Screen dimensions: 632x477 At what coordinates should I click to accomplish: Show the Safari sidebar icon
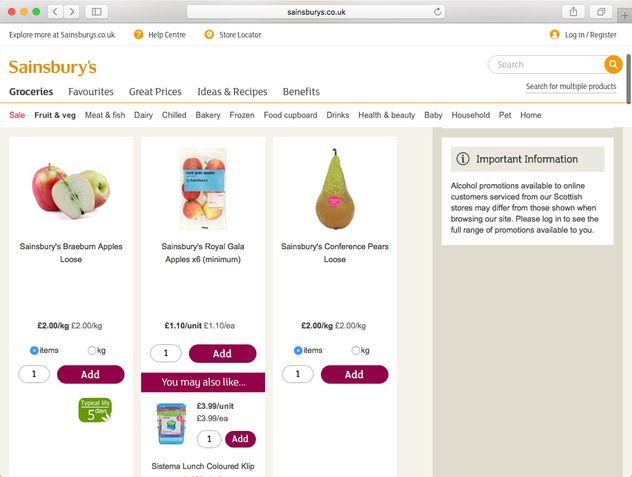pos(97,11)
